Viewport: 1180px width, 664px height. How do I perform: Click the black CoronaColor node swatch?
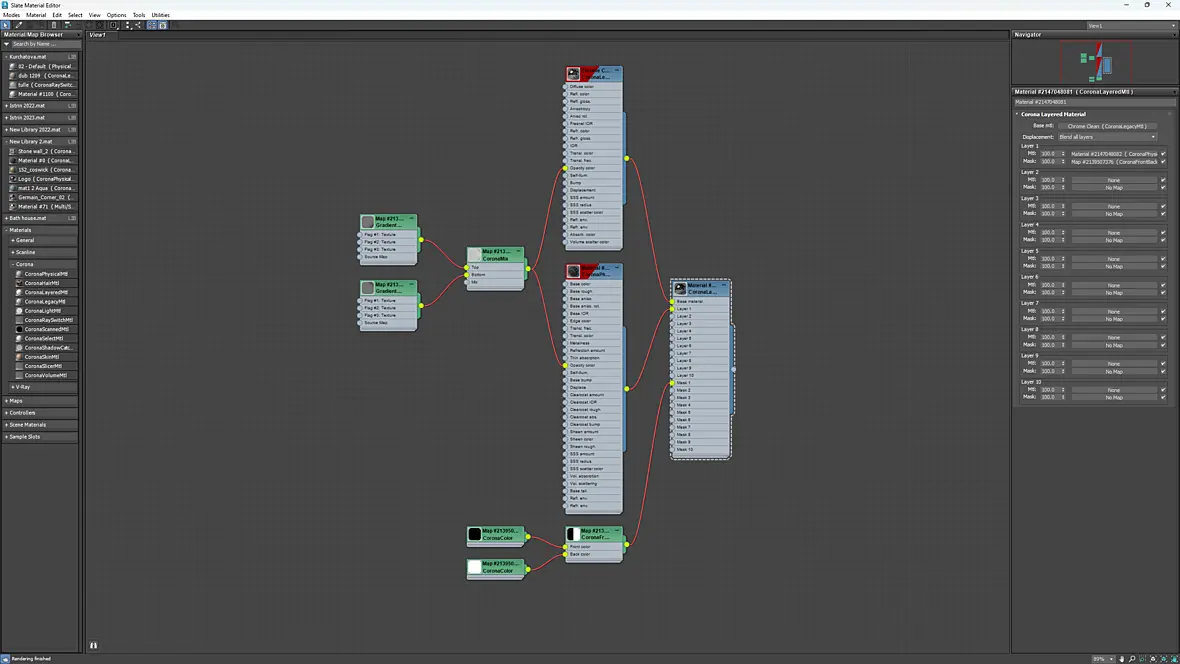click(x=474, y=535)
